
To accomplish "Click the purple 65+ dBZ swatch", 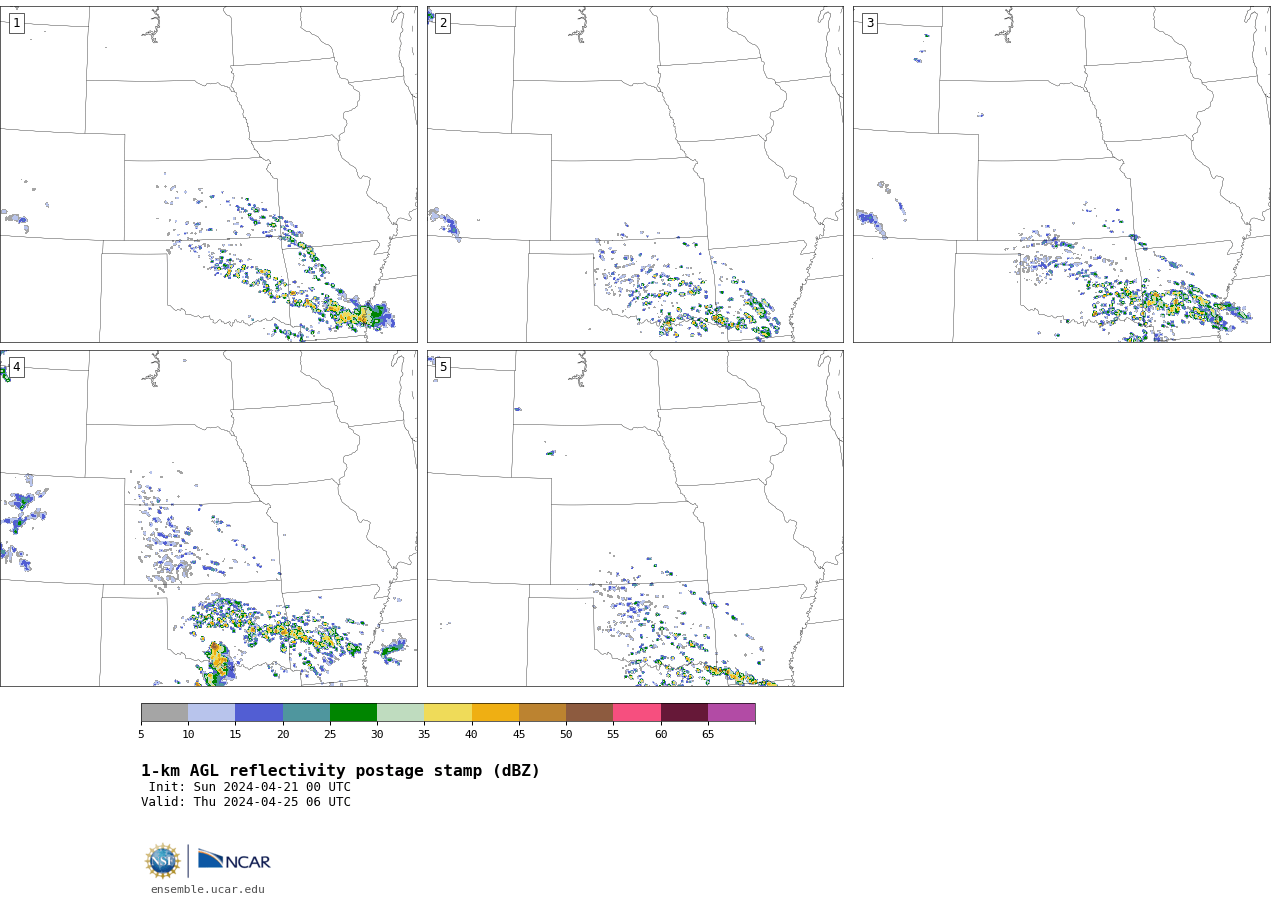I will tap(731, 713).
